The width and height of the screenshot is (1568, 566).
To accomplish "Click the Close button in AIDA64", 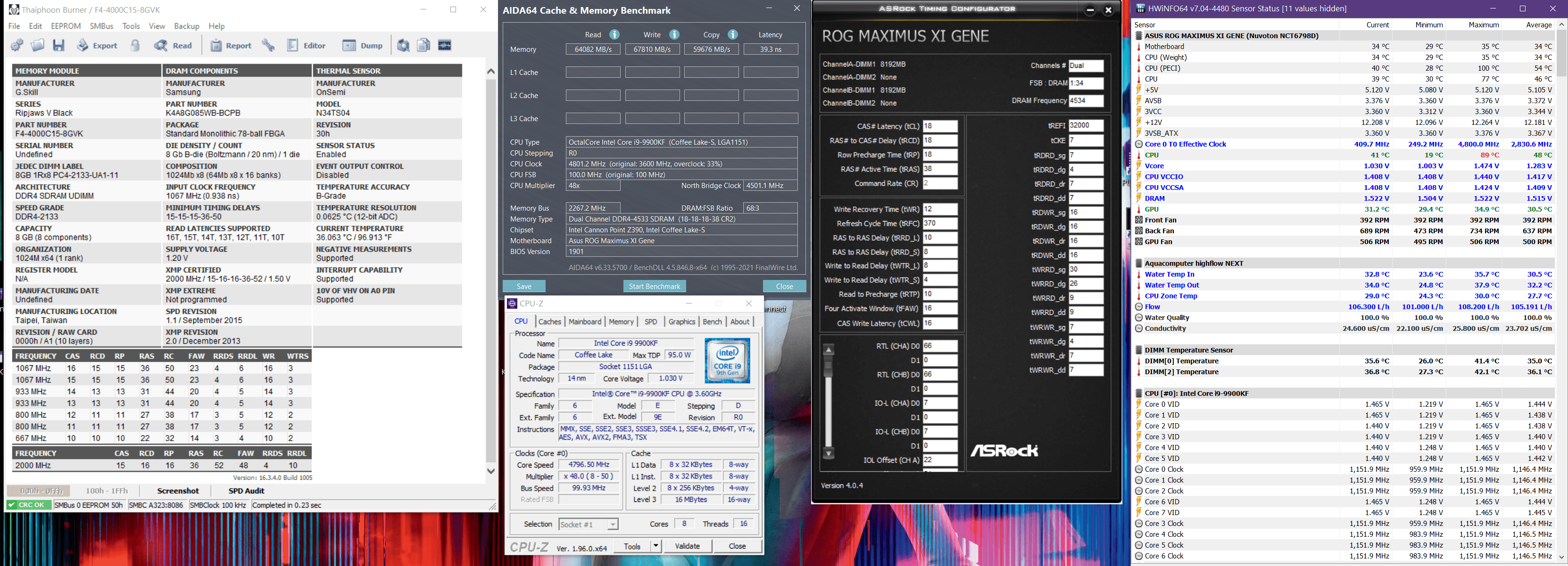I will click(785, 287).
